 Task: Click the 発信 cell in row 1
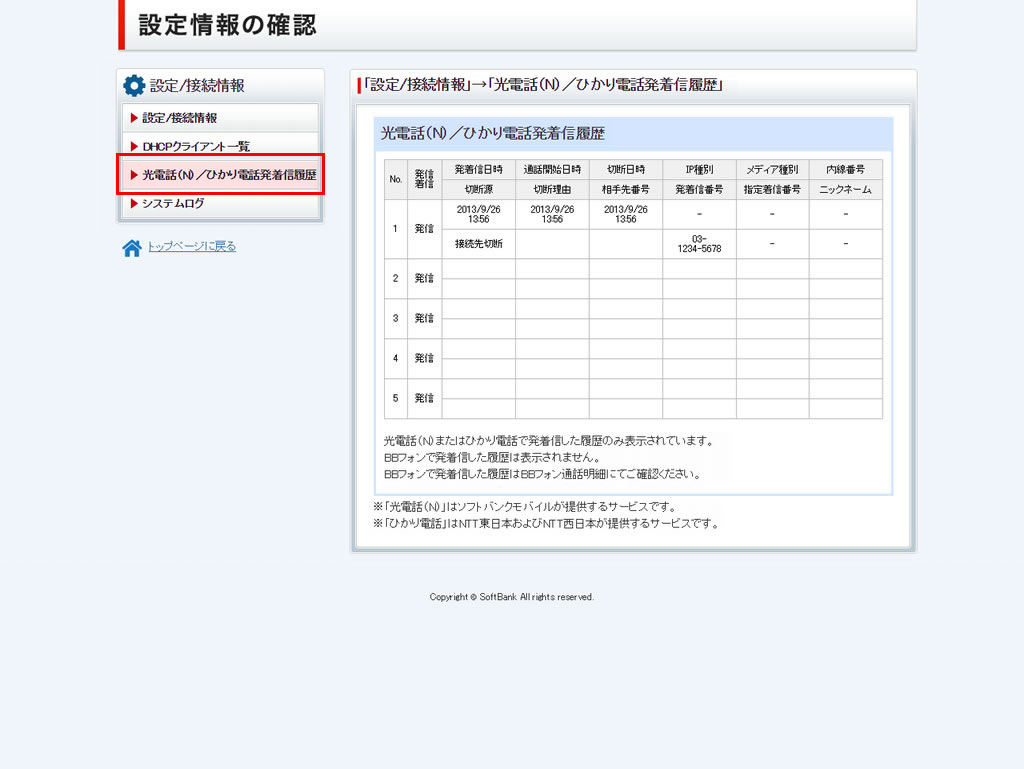424,229
